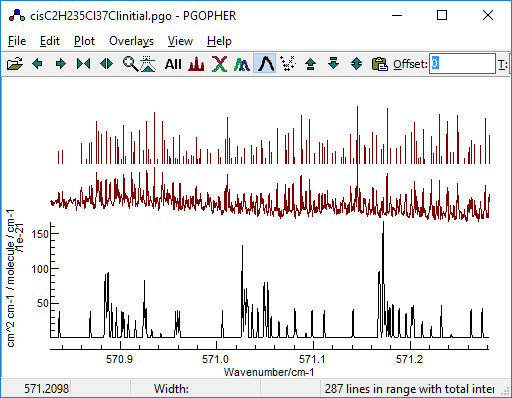512x398 pixels.
Task: Click the red spectrum simulate icon
Action: click(x=196, y=63)
